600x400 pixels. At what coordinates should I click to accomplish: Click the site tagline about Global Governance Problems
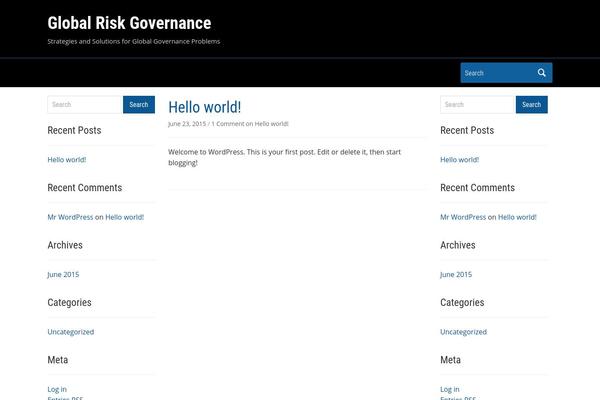pyautogui.click(x=134, y=41)
